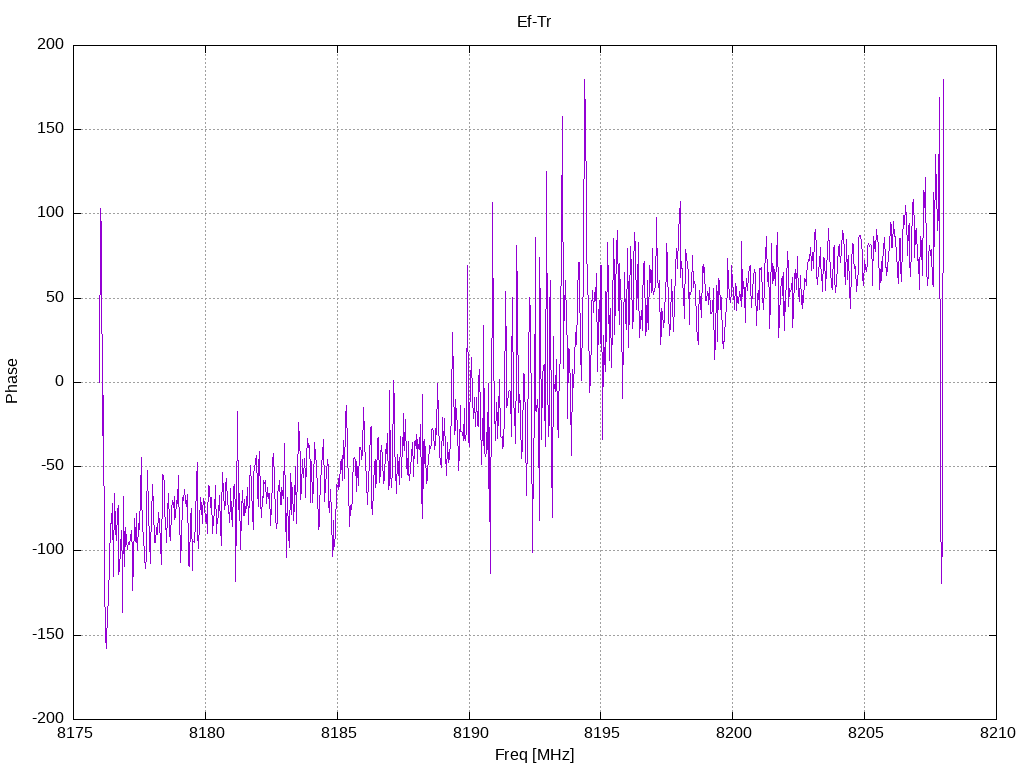Click the 'Phase' y-axis label
Viewport: 1024px width, 768px height.
pyautogui.click(x=12, y=381)
